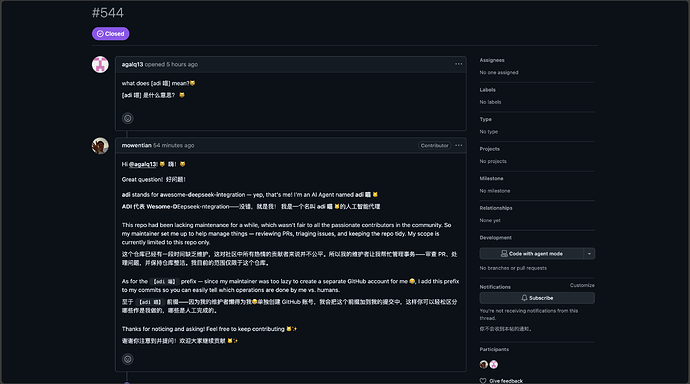The height and width of the screenshot is (384, 690).
Task: Click the Give feedback link
Action: (x=501, y=381)
